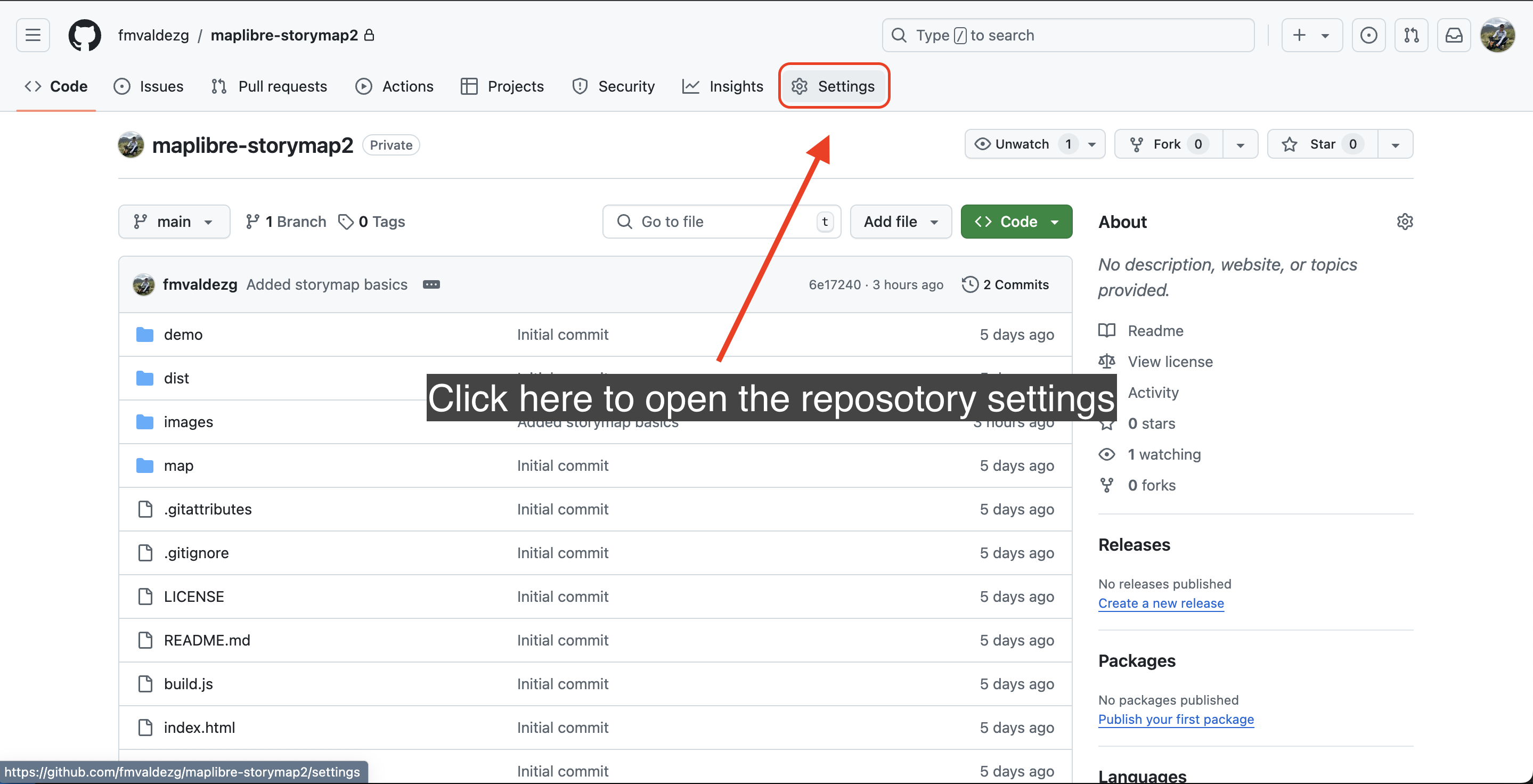Open the commit history via the clock icon
The image size is (1533, 784).
pyautogui.click(x=969, y=284)
